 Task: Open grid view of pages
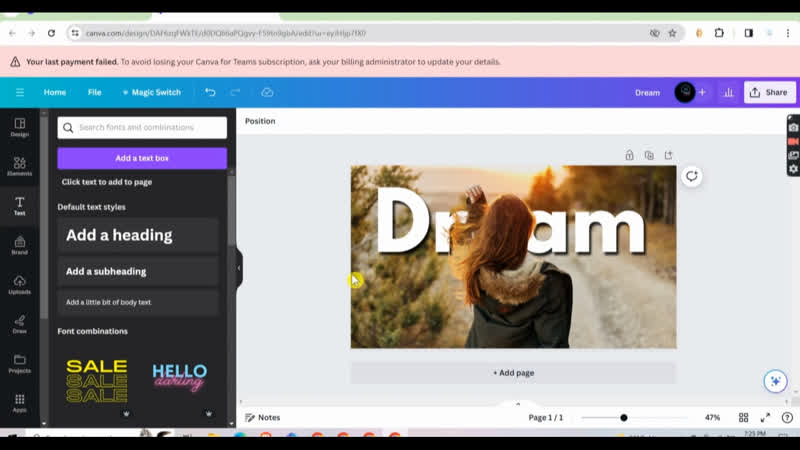click(x=743, y=417)
